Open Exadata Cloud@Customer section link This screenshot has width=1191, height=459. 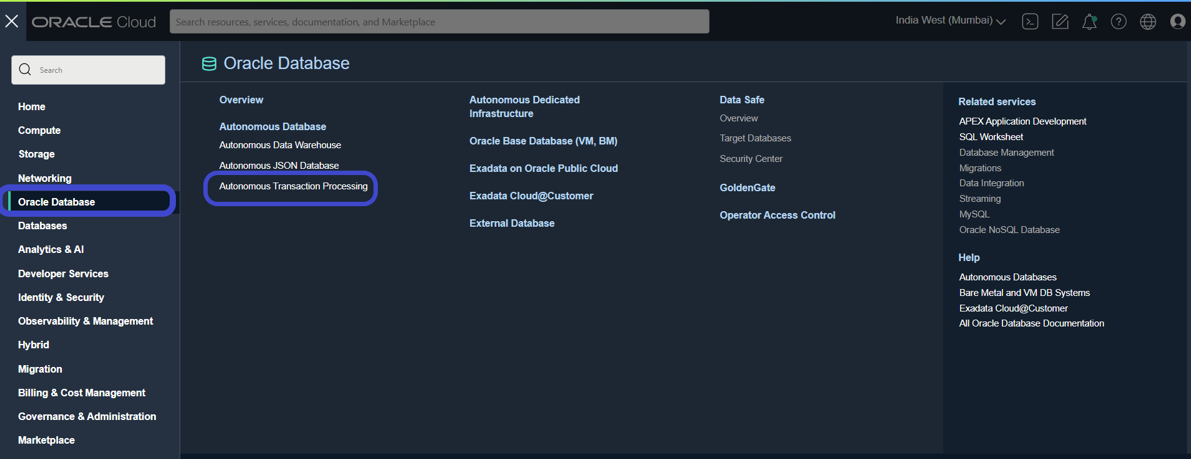click(531, 196)
